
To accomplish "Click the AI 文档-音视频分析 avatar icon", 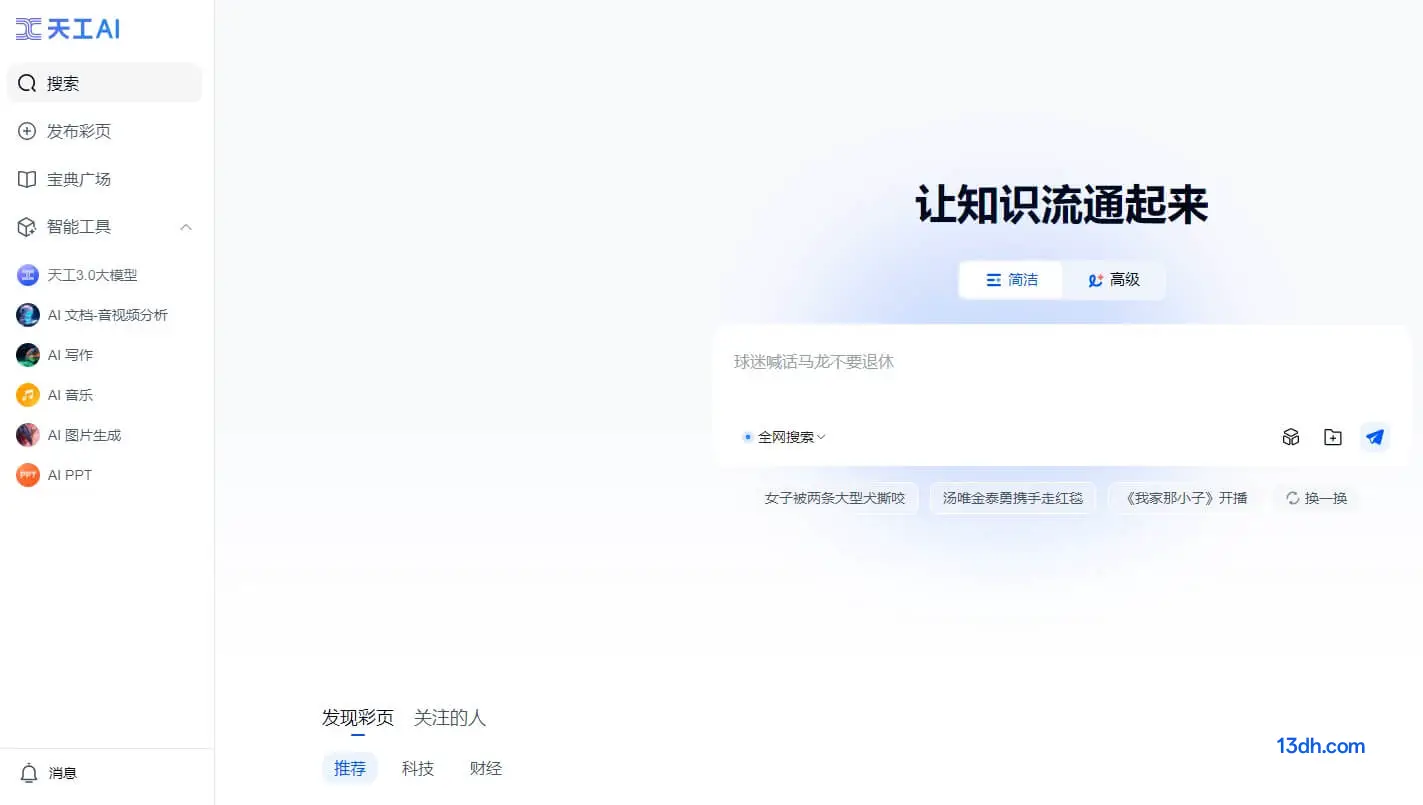I will tap(28, 315).
